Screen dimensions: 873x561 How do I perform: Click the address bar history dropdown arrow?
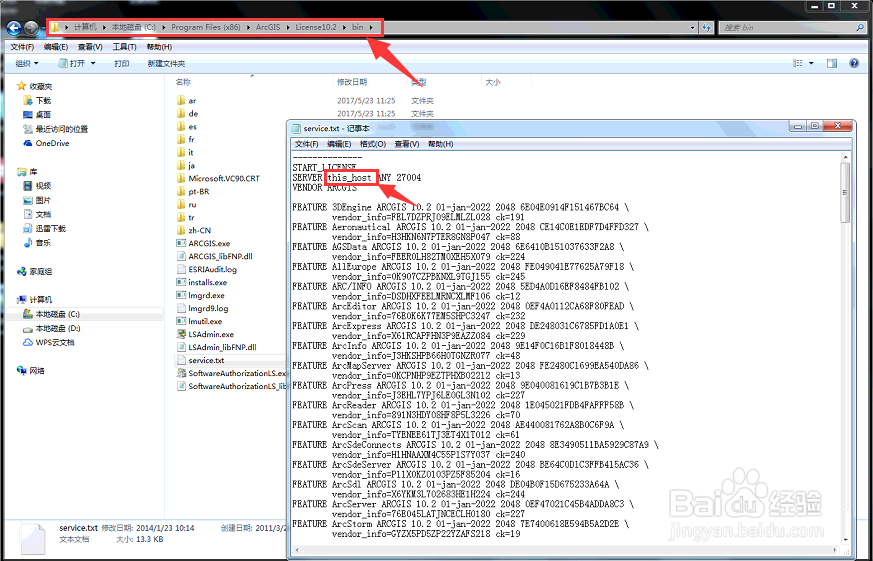(x=693, y=27)
